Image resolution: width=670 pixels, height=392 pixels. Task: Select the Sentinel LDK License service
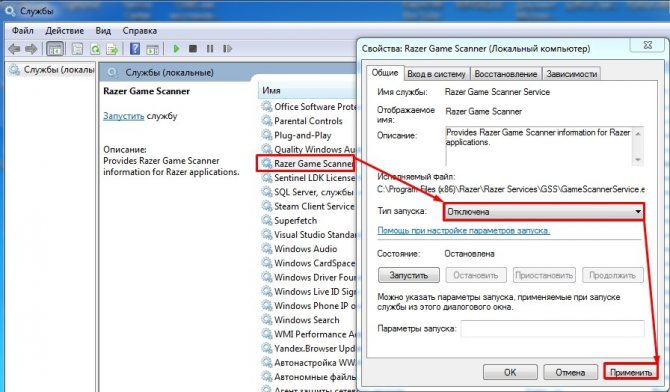pyautogui.click(x=309, y=178)
